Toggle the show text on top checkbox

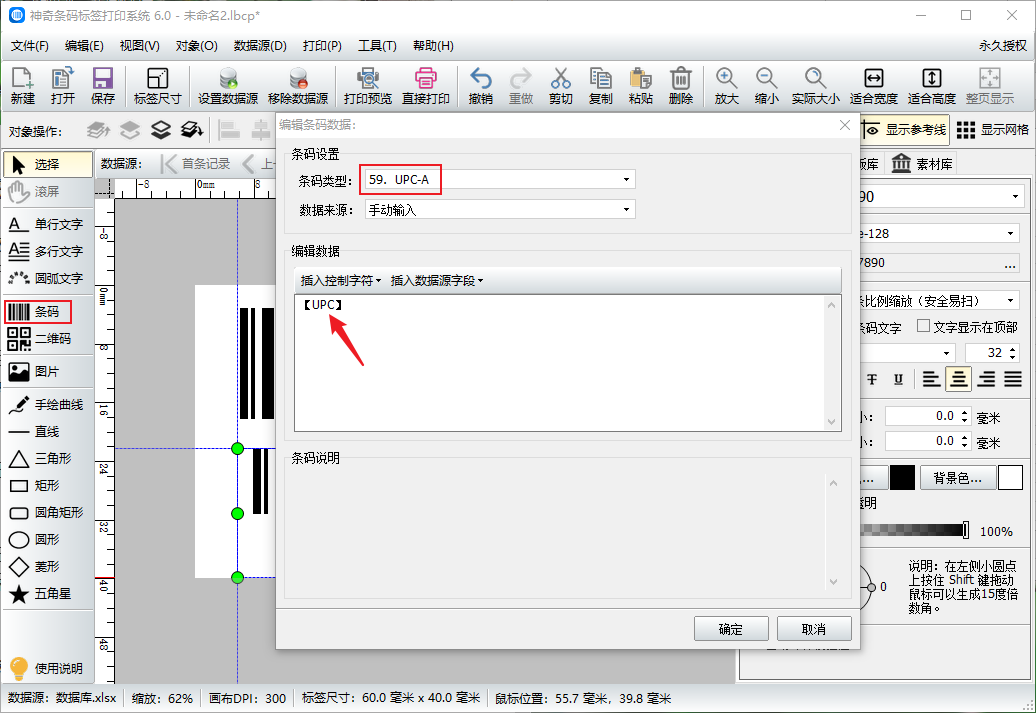[923, 326]
